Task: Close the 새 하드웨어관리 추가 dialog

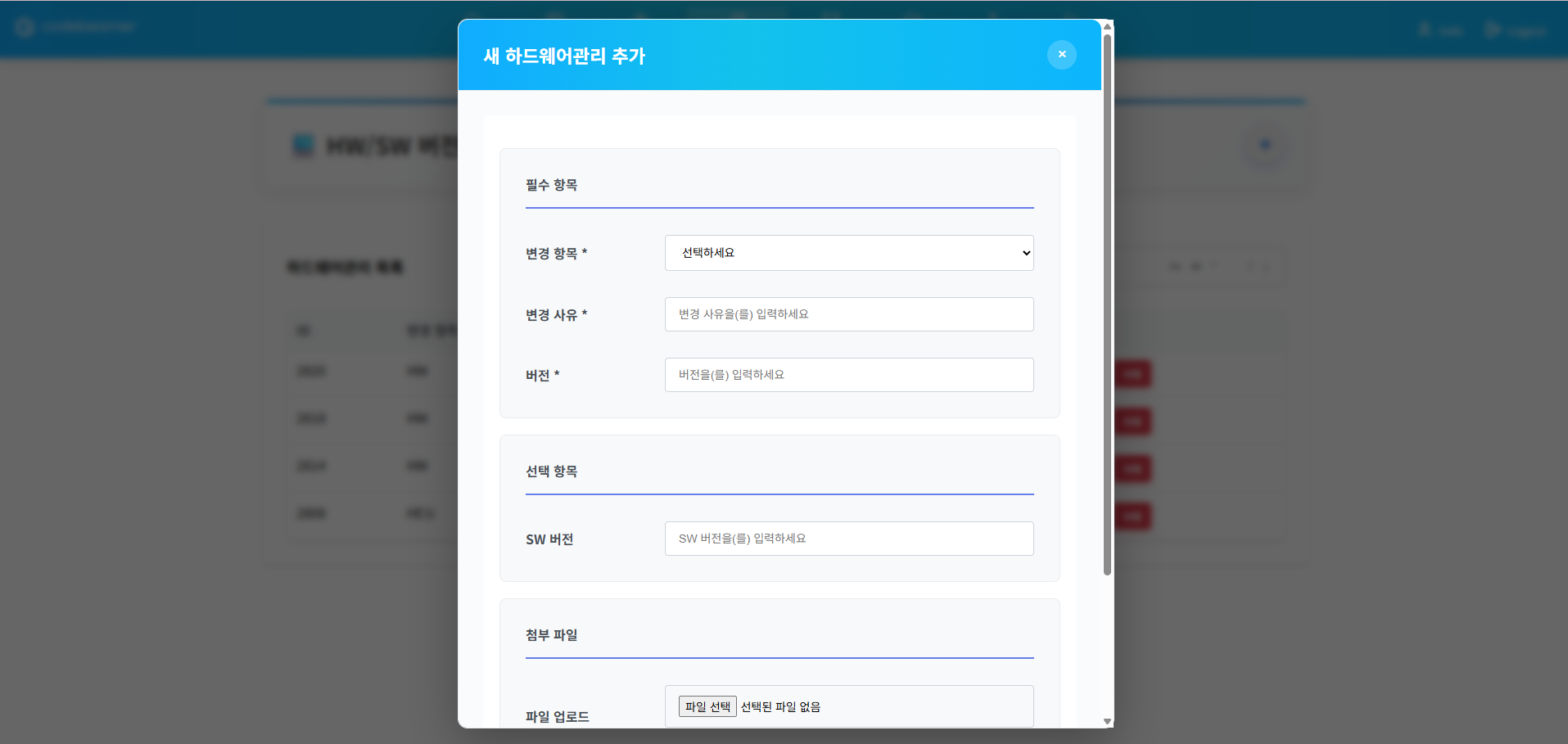Action: 1061,54
